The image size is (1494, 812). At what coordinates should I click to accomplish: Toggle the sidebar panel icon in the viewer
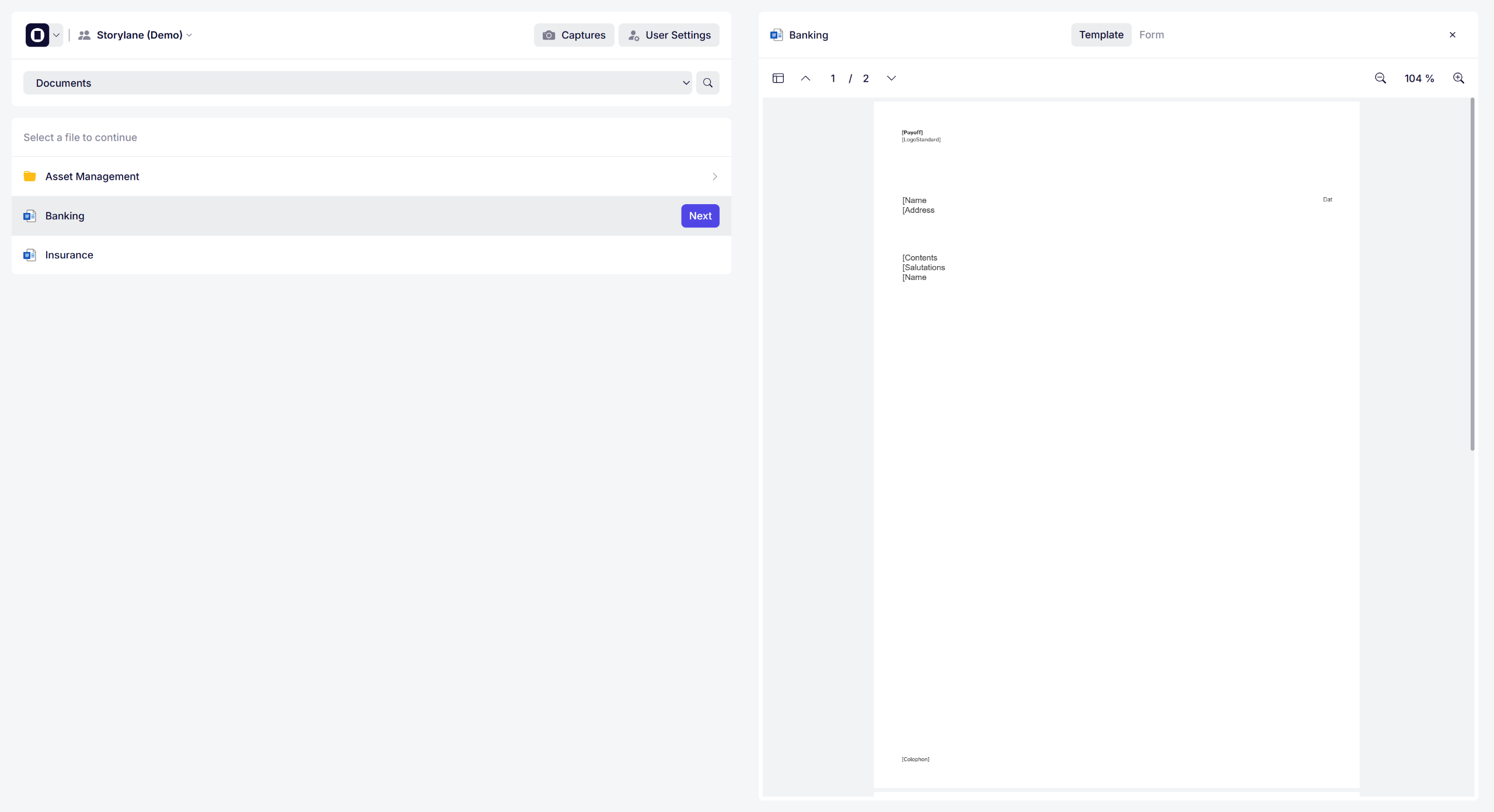(x=778, y=78)
